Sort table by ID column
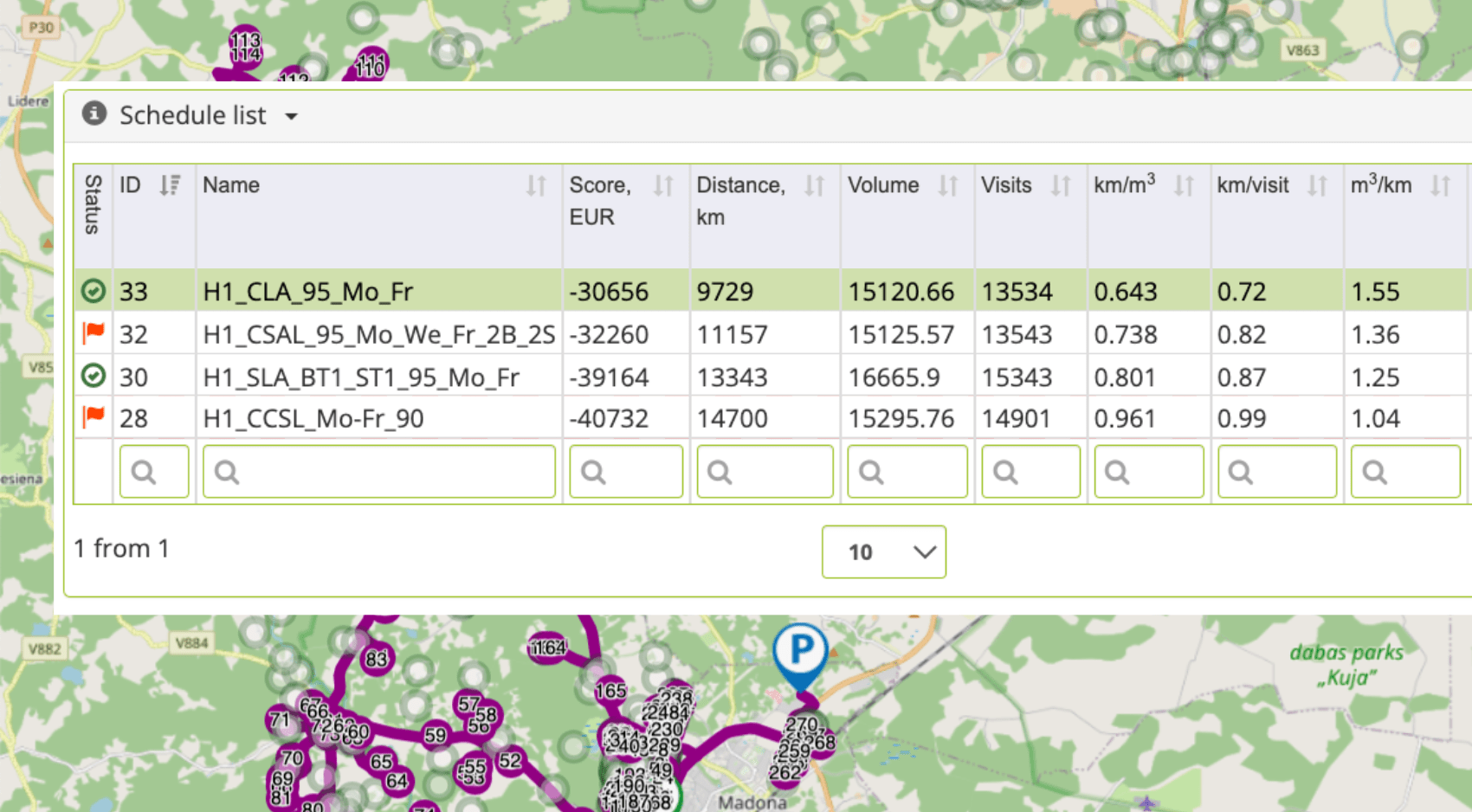Viewport: 1472px width, 812px height. (171, 185)
